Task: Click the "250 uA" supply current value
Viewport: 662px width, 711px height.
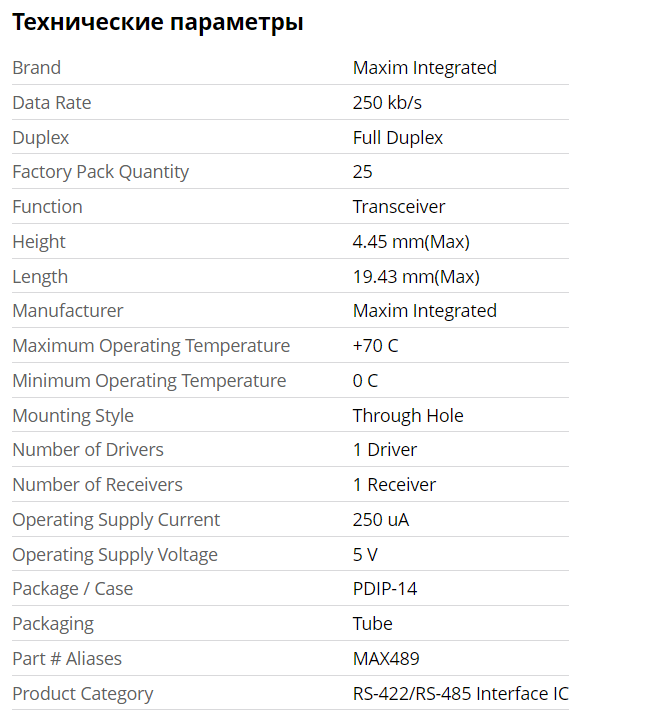Action: click(x=380, y=520)
